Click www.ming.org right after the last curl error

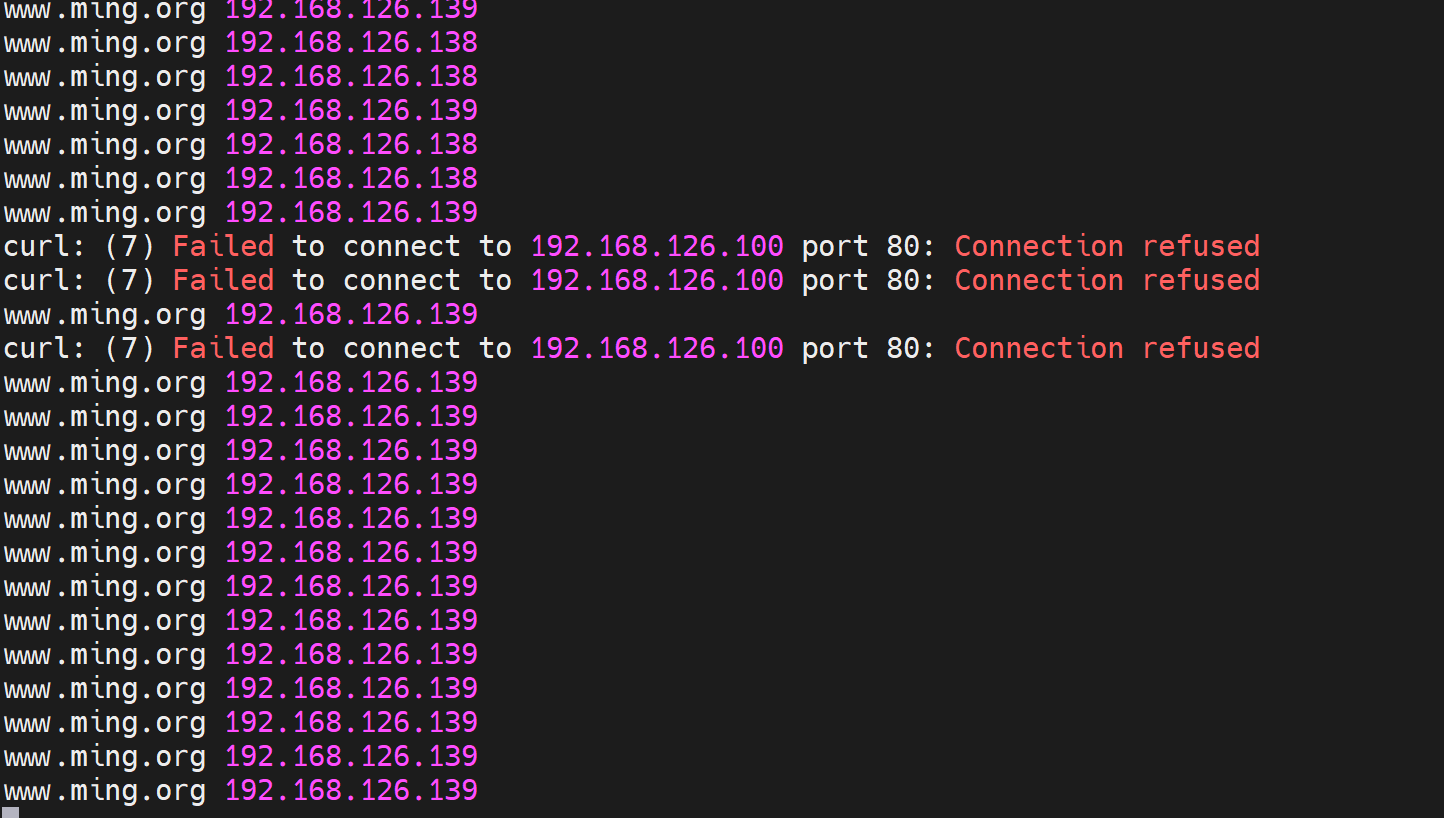pyautogui.click(x=105, y=382)
